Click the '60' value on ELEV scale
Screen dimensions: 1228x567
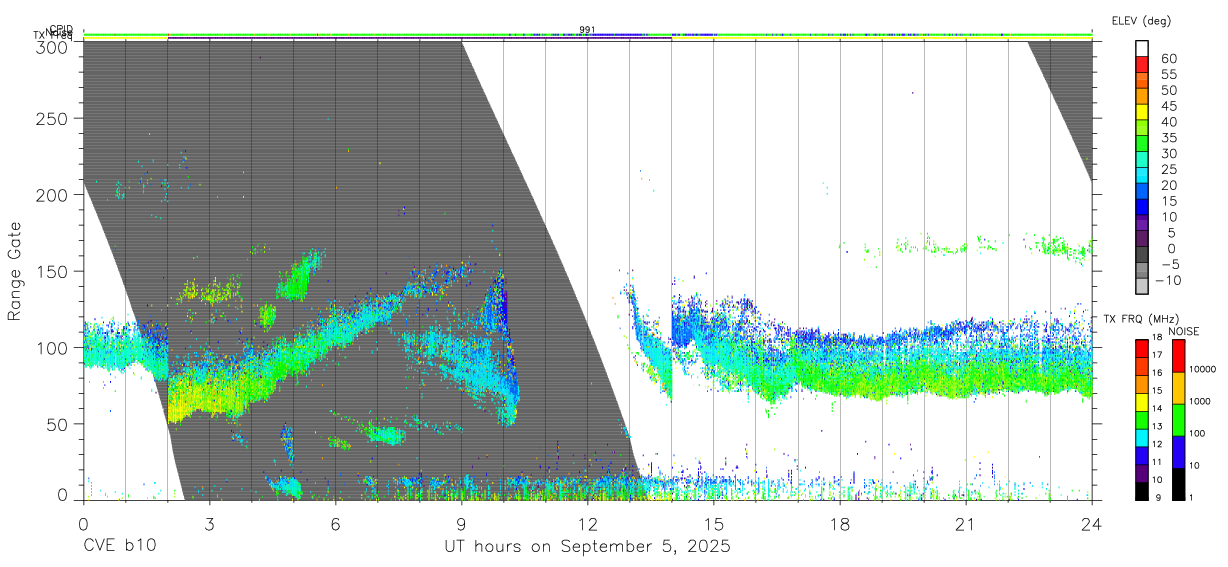point(1169,59)
